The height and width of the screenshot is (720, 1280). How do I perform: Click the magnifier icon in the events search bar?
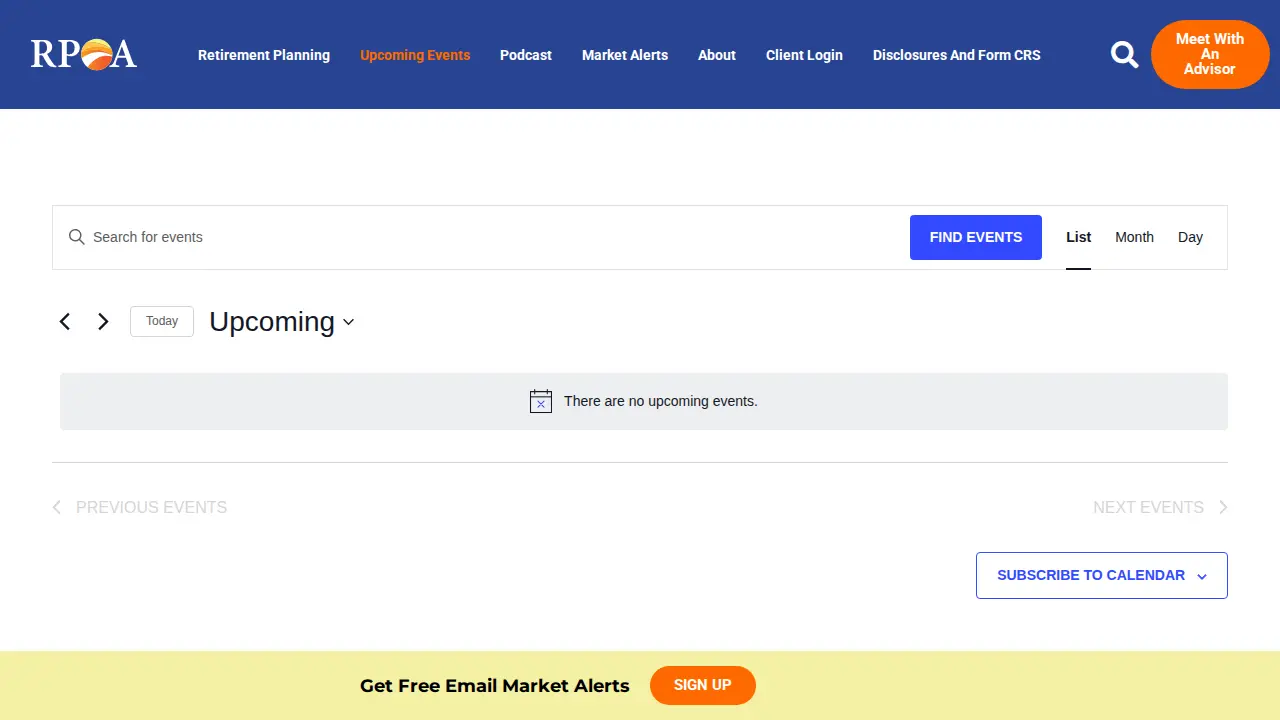point(76,237)
